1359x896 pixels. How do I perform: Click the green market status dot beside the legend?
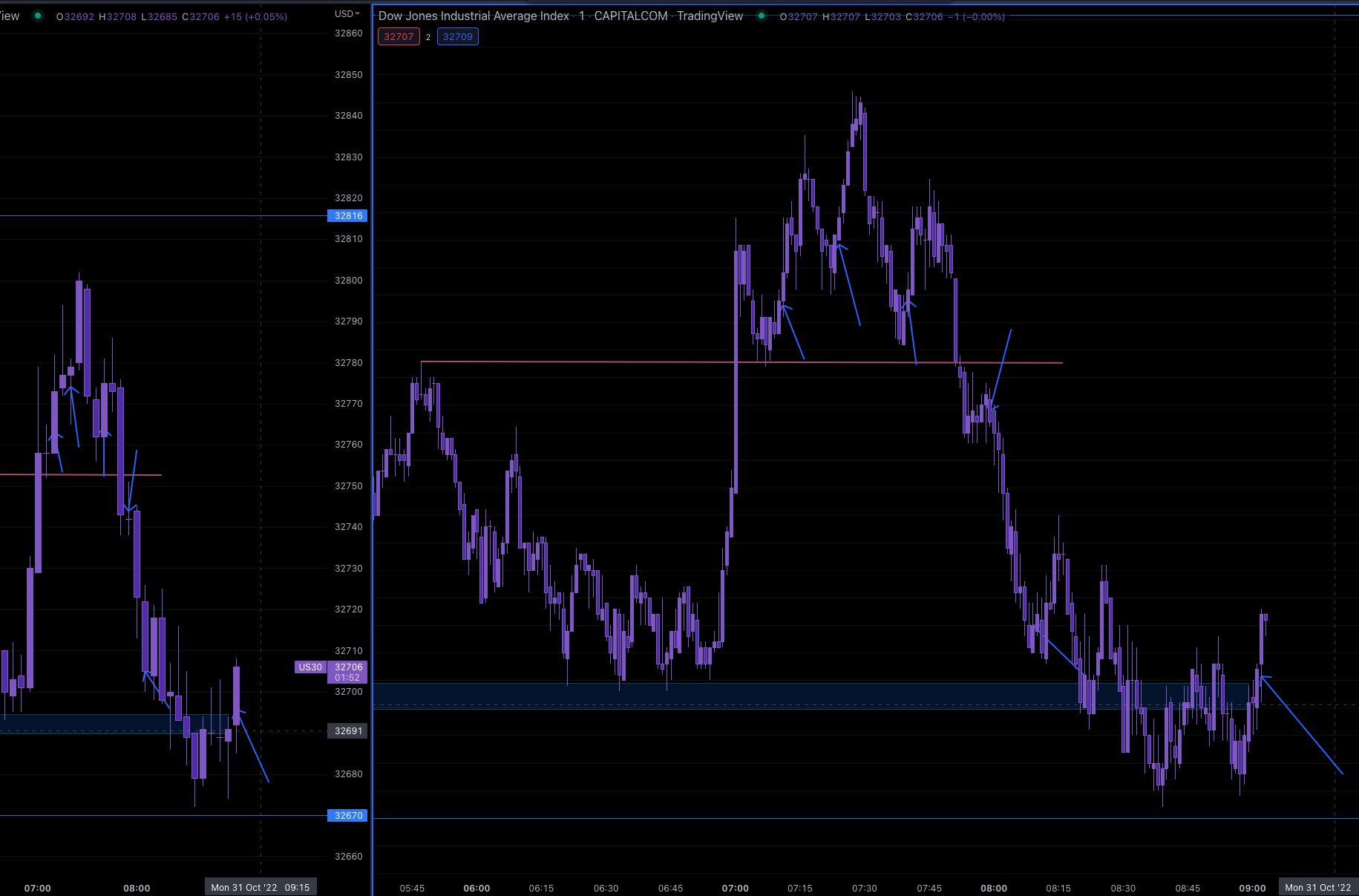(x=761, y=15)
